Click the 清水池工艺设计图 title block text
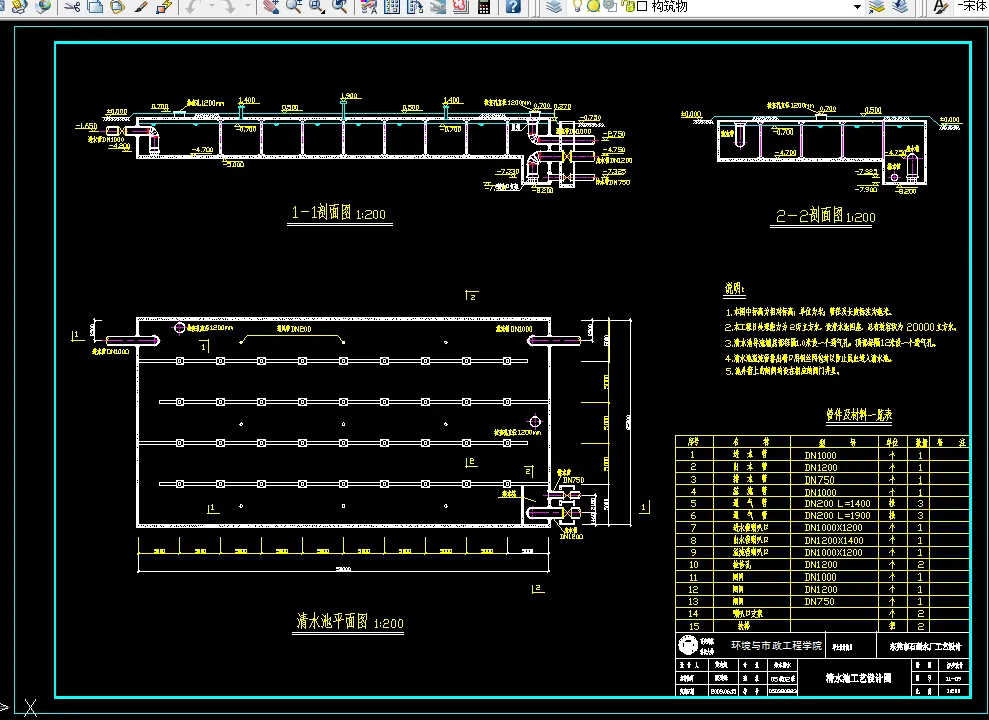Viewport: 989px width, 720px height. pos(858,678)
